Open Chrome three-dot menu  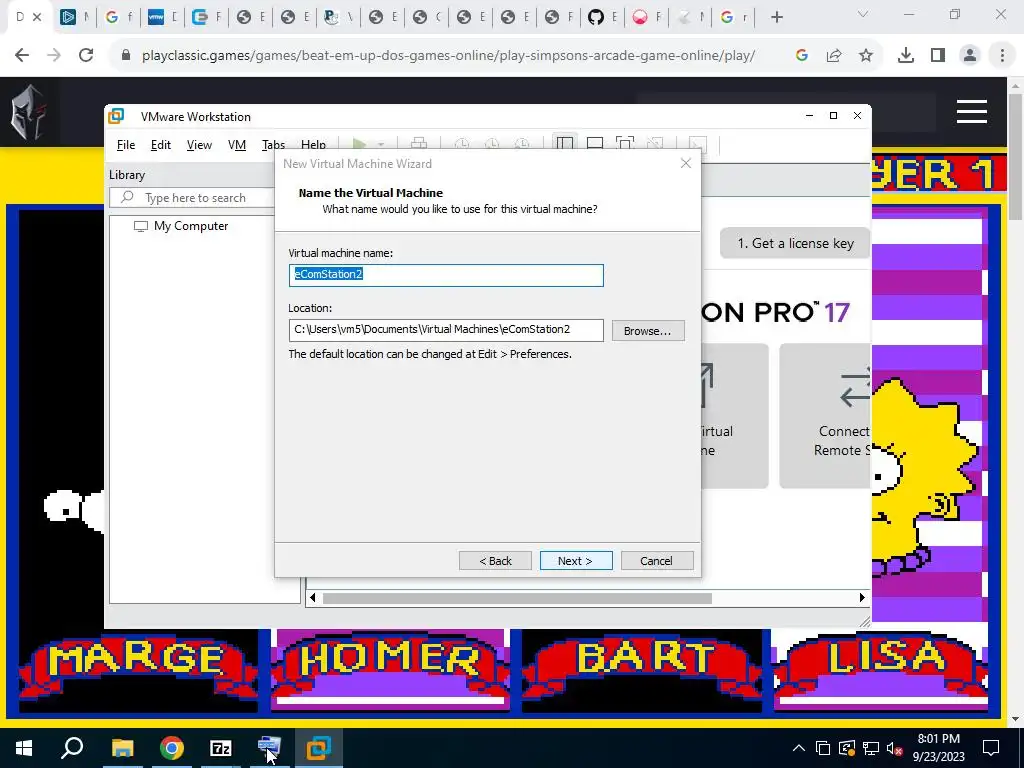click(x=1002, y=56)
